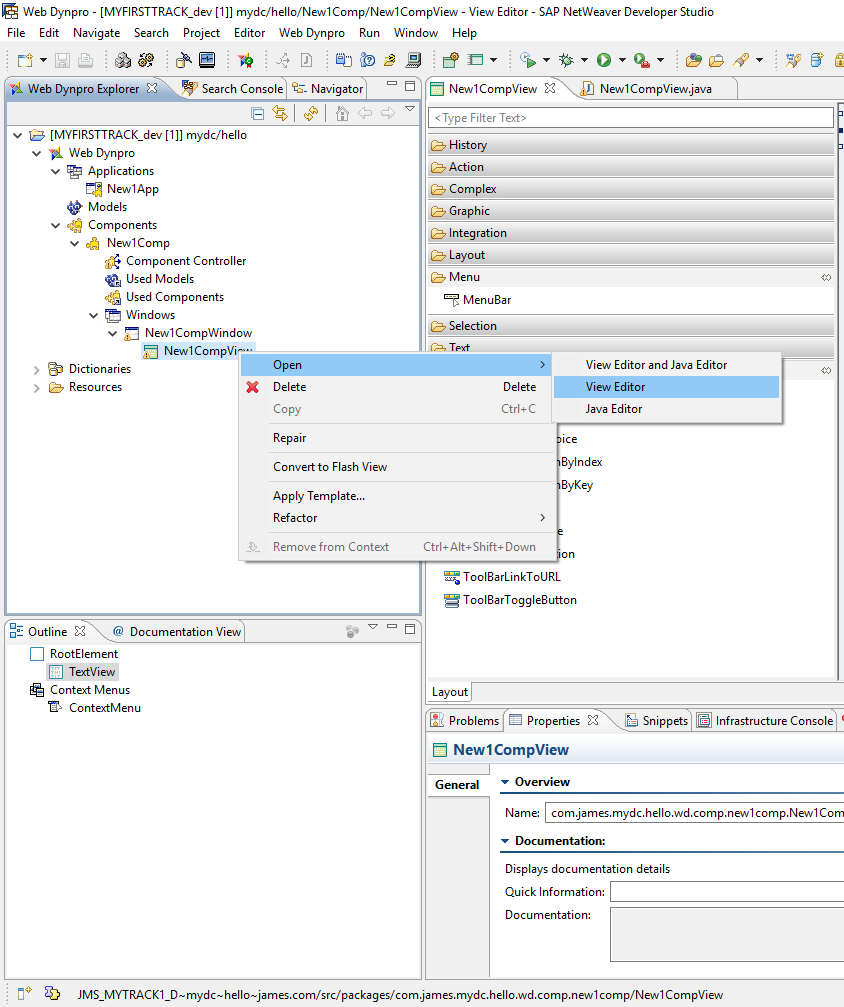This screenshot has height=1007, width=844.
Task: Open the Web Dynpro menu
Action: (x=312, y=33)
